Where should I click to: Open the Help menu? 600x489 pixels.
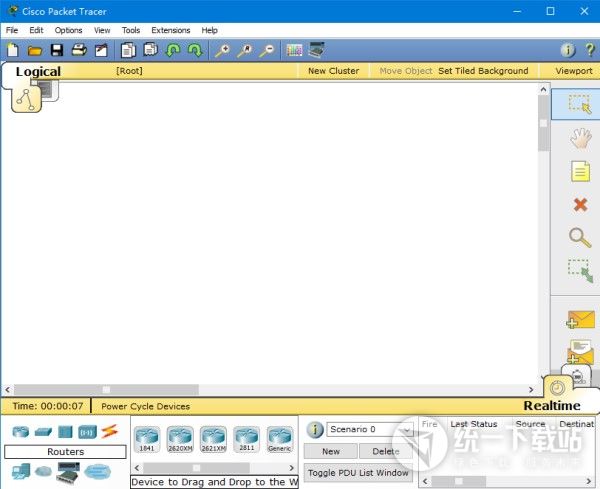click(x=210, y=30)
